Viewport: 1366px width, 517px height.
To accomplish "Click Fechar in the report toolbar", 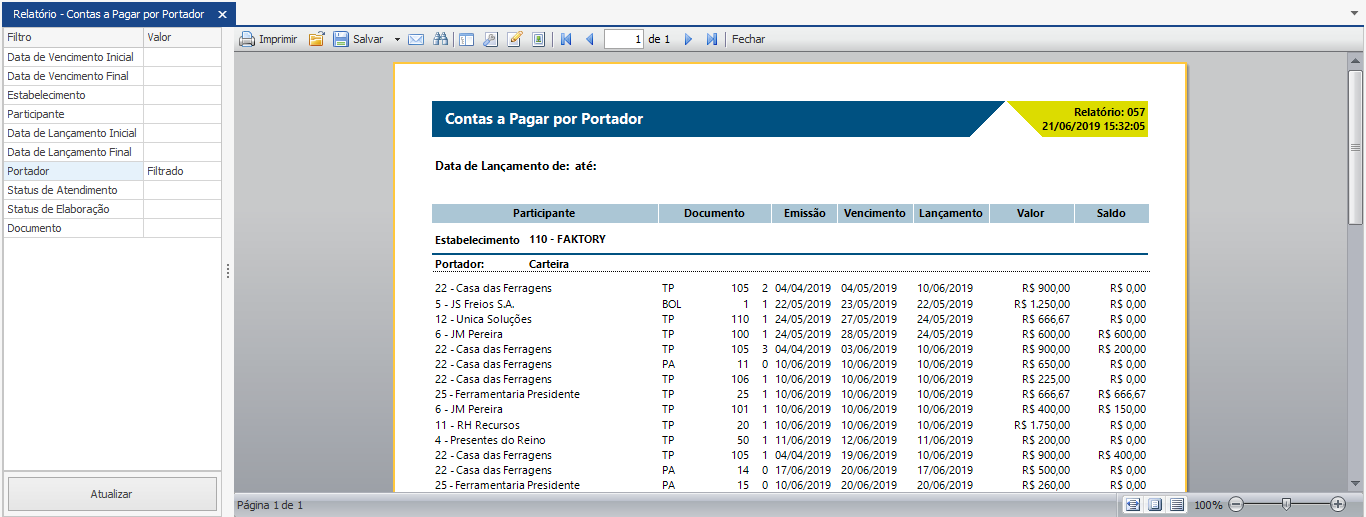I will (x=748, y=40).
